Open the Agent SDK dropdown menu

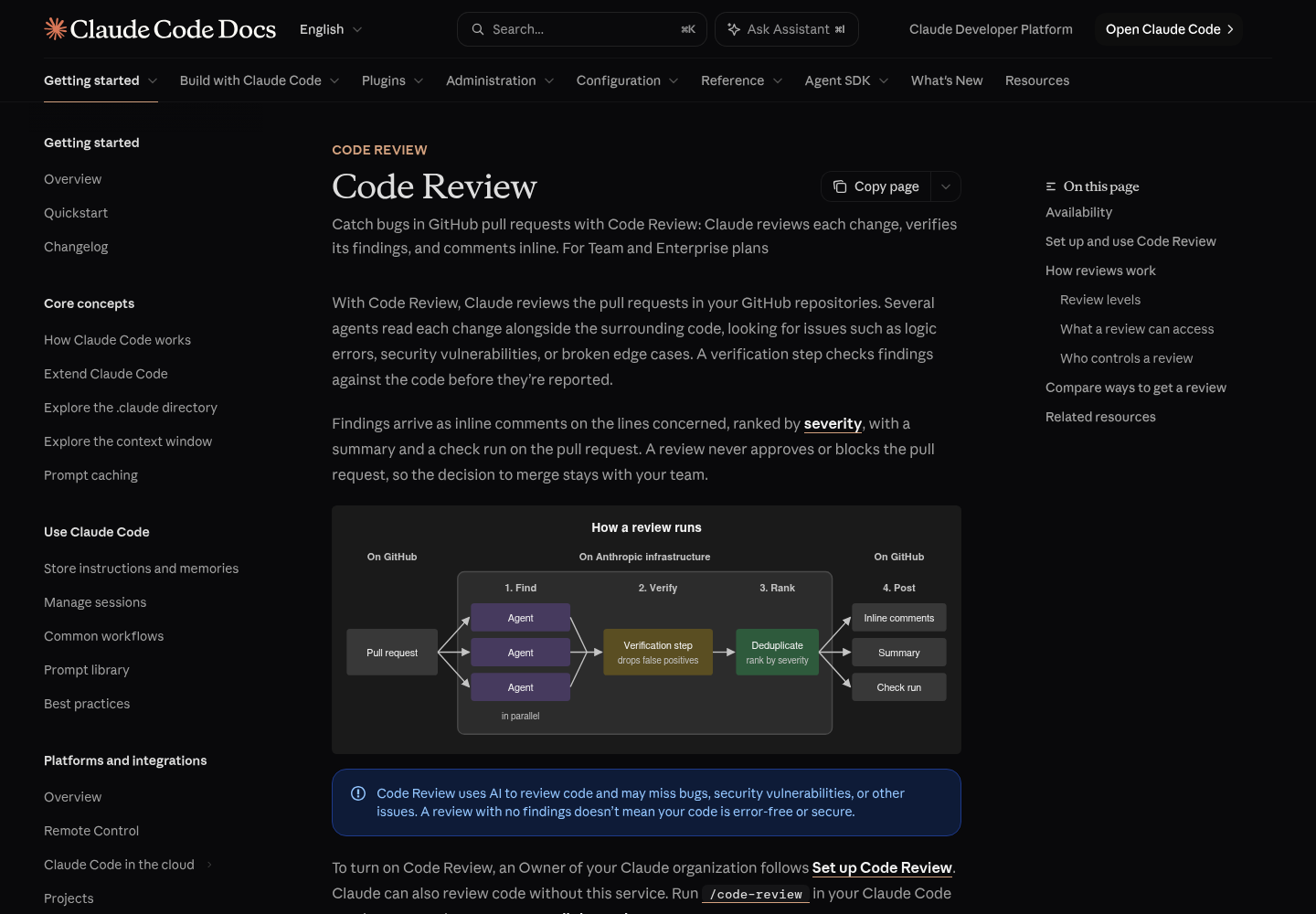point(847,80)
